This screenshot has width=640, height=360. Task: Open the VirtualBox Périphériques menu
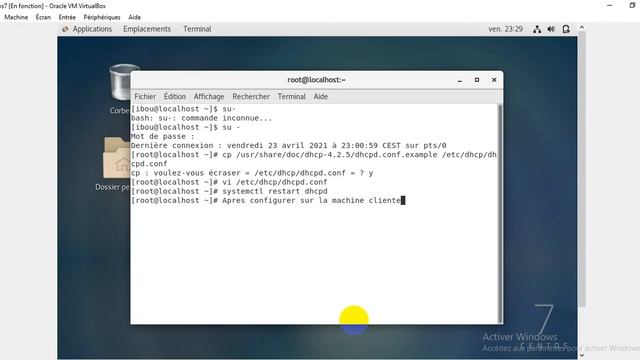point(102,17)
